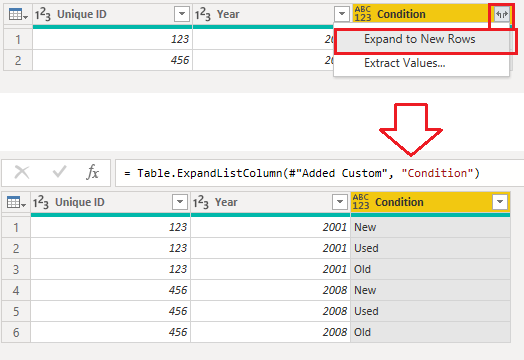Click Unique ID 123 cell in bottom row 2
The height and width of the screenshot is (360, 524).
tap(110, 248)
